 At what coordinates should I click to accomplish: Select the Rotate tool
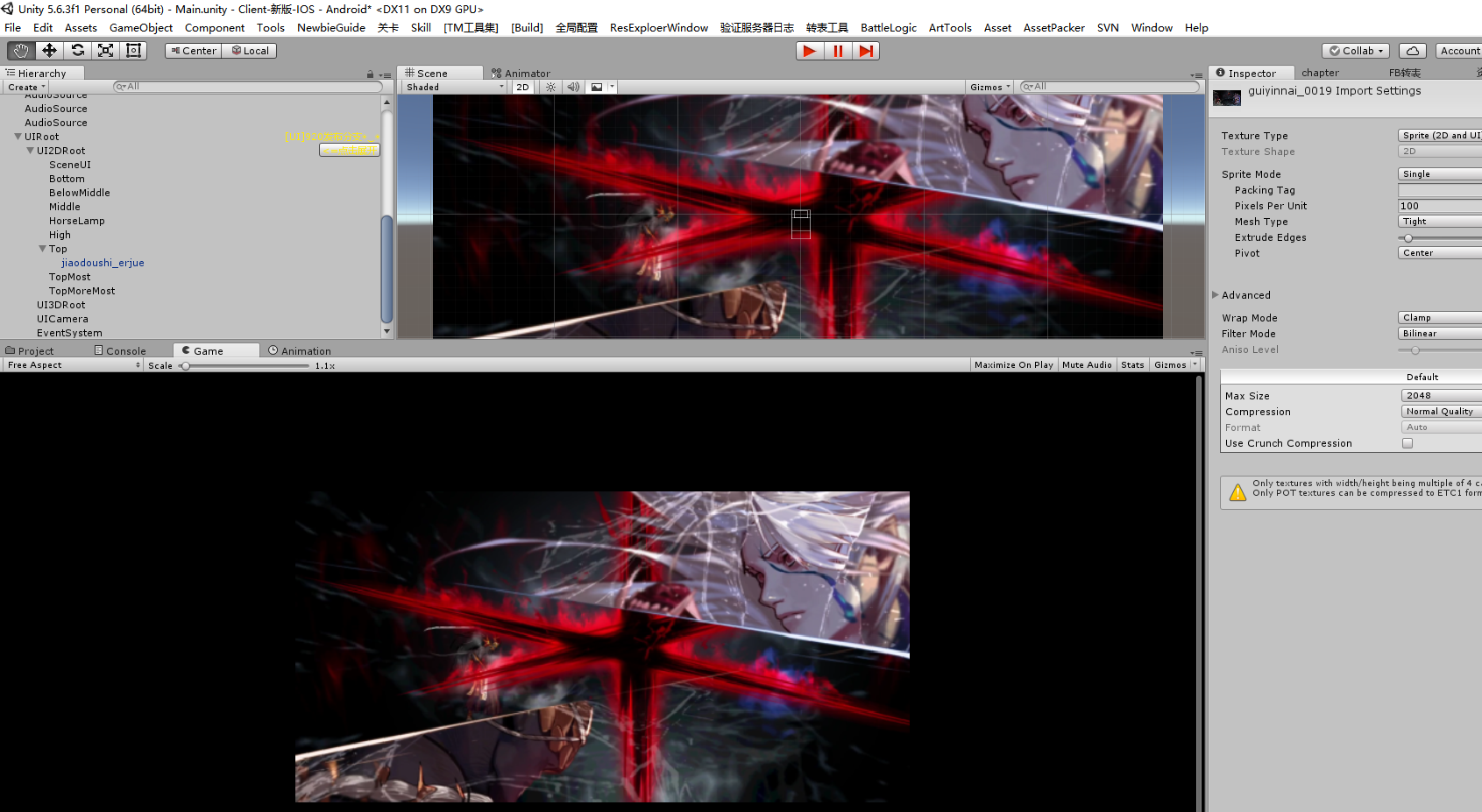click(77, 51)
